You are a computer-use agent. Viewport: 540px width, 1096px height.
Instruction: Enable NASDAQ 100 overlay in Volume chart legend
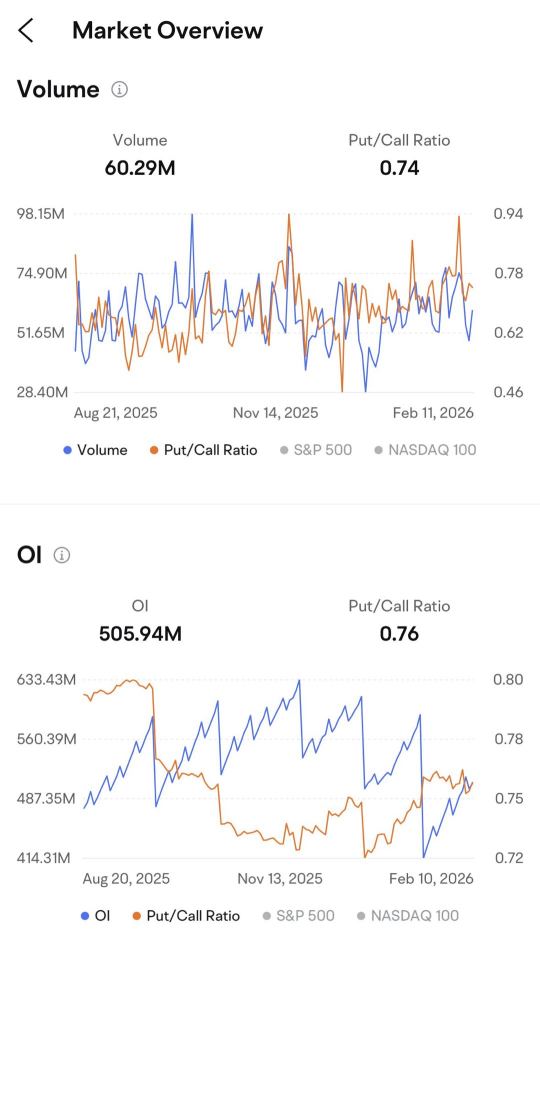(x=425, y=450)
